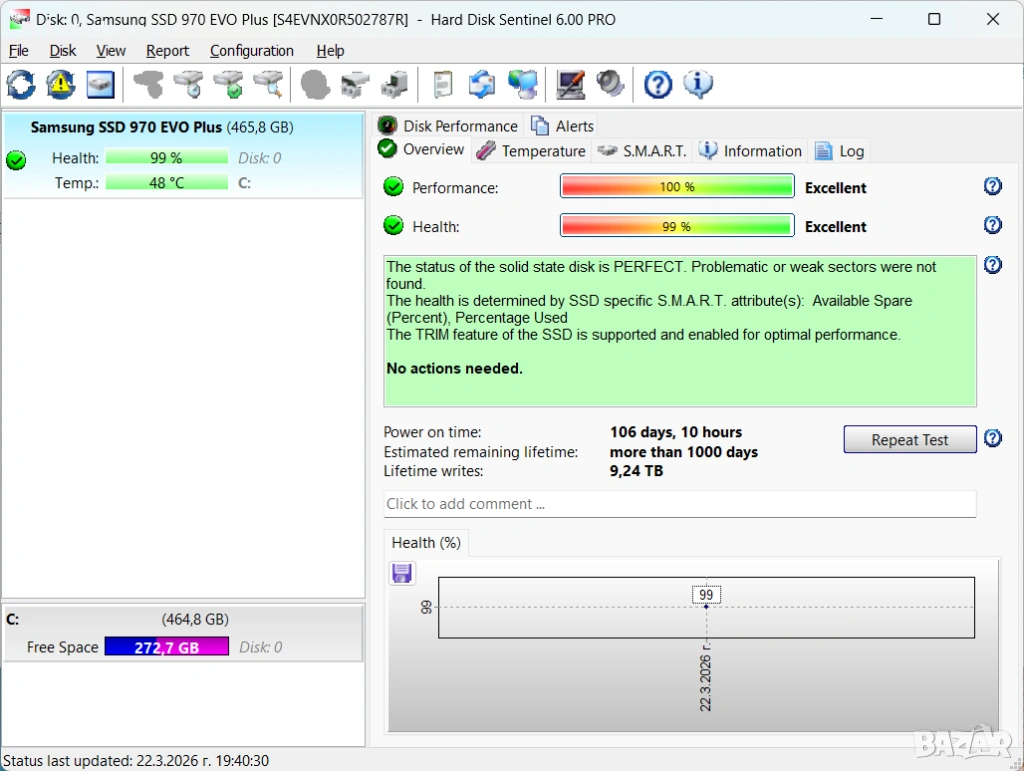
Task: Click the report document toolbar icon
Action: pyautogui.click(x=442, y=85)
